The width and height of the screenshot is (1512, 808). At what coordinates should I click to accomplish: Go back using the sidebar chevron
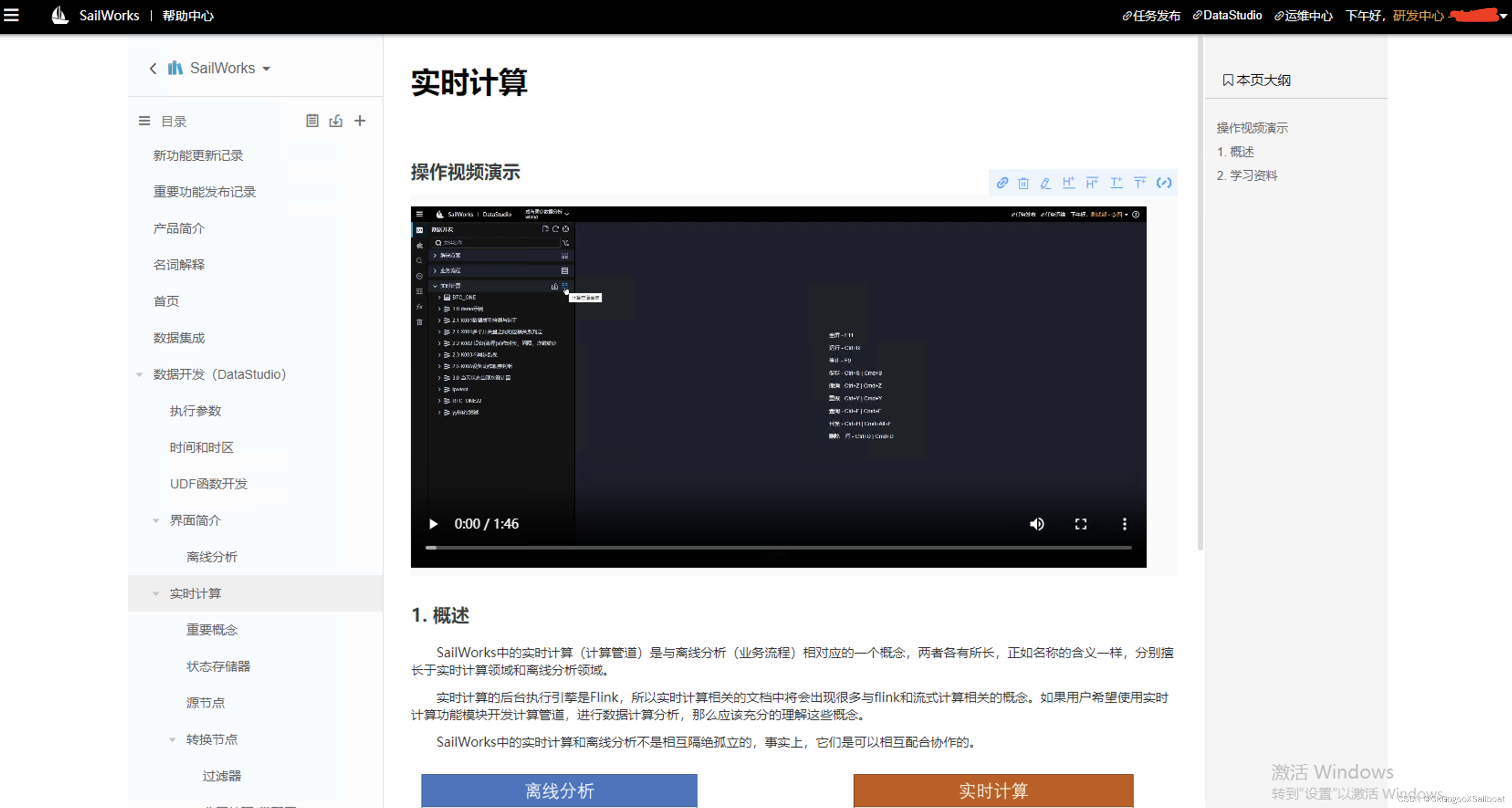tap(153, 68)
